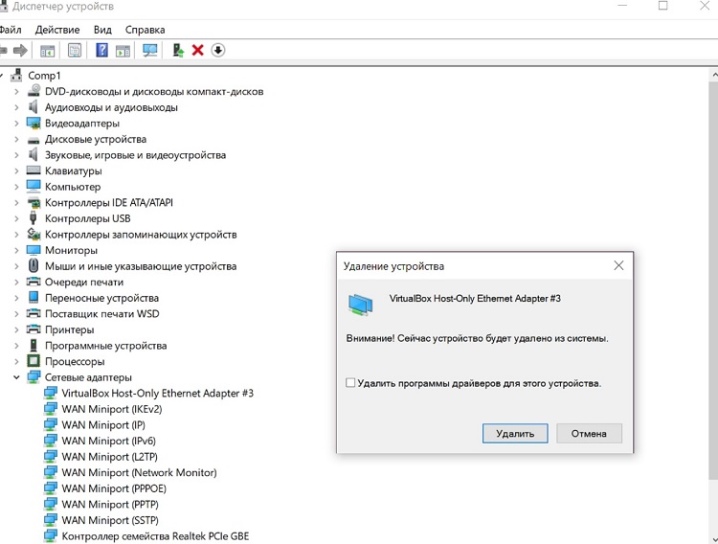Expand the Дисковые устройства node
The height and width of the screenshot is (544, 718).
coord(16,139)
